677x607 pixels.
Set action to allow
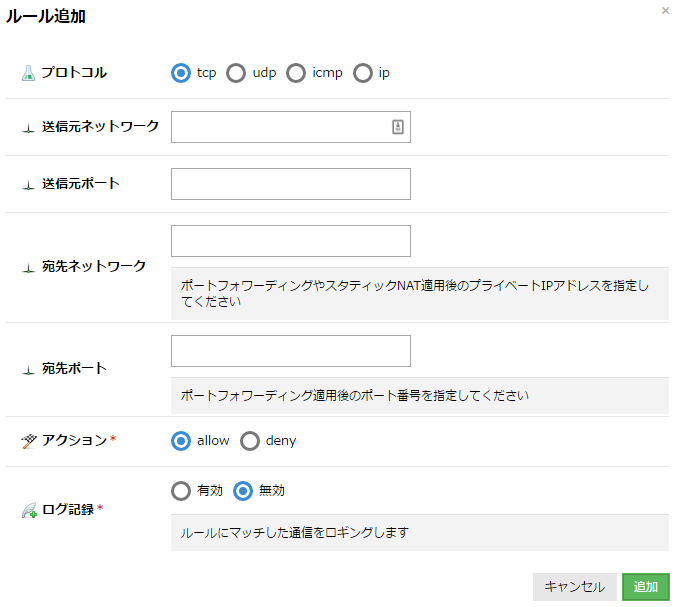[x=181, y=441]
